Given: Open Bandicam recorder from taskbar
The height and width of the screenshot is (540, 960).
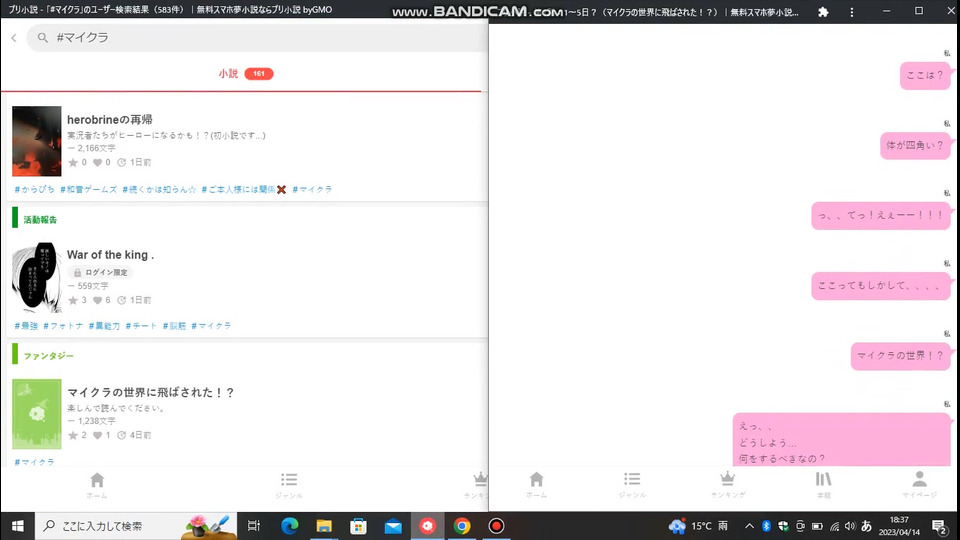Looking at the screenshot, I should [497, 526].
